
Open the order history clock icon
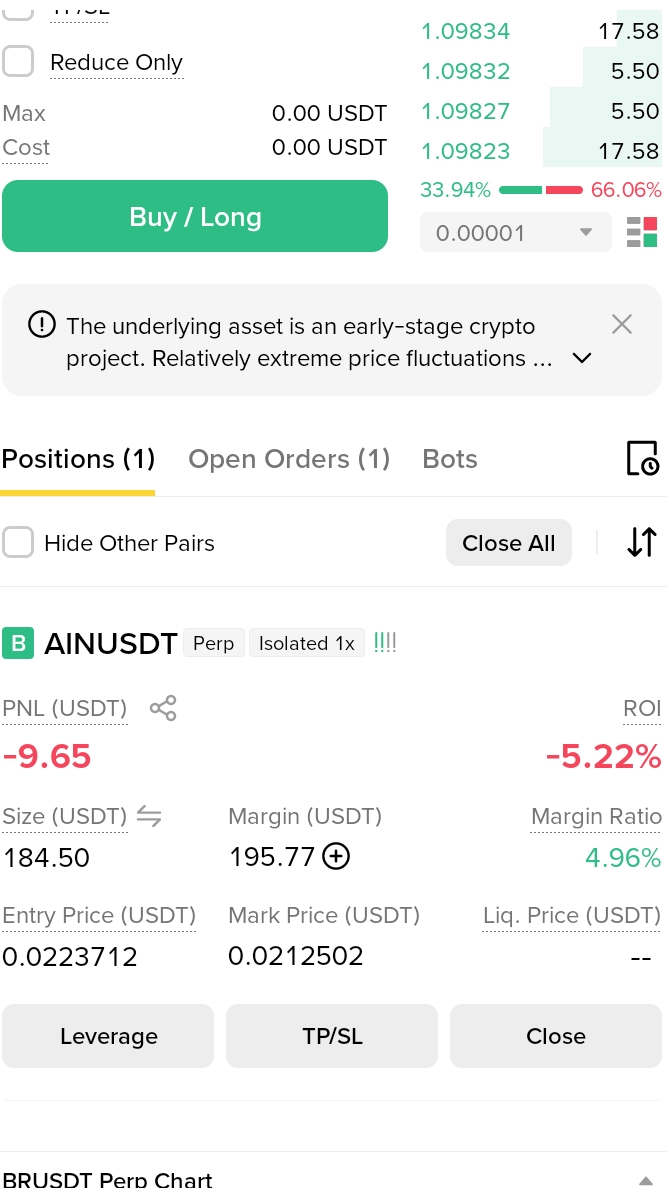click(x=642, y=458)
